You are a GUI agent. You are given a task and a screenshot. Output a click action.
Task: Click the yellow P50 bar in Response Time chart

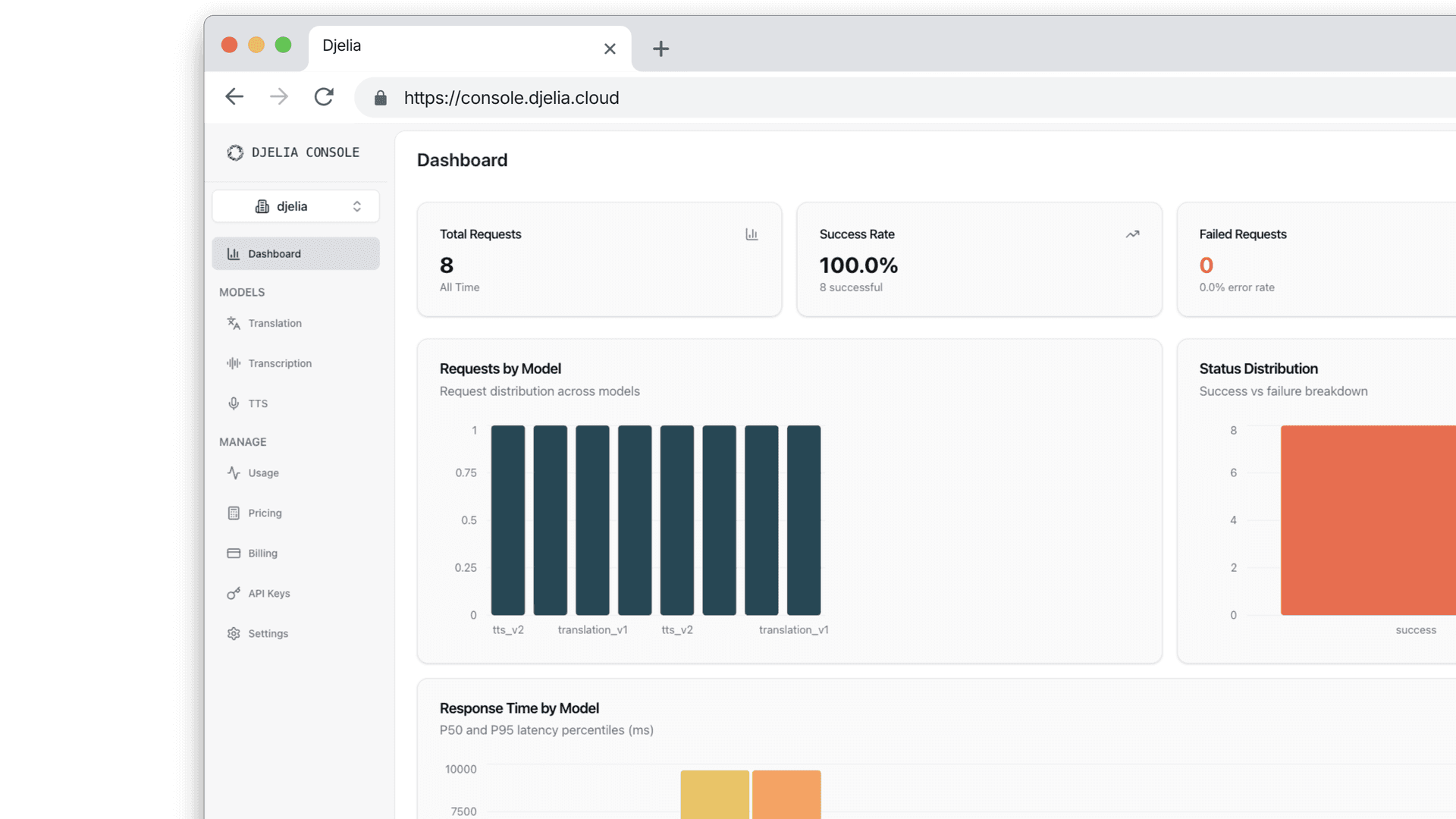[714, 795]
